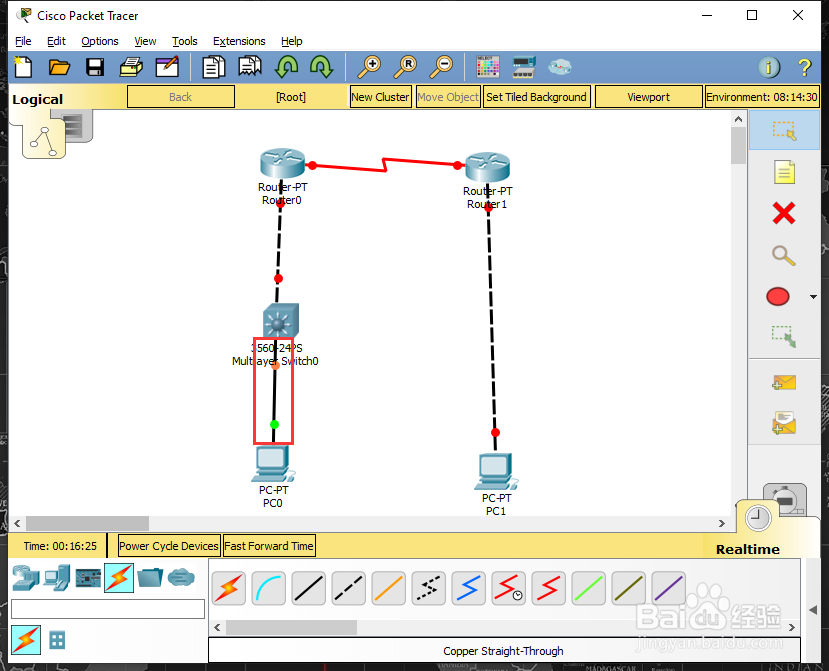The image size is (829, 671).
Task: Click Power Cycle Devices button
Action: pos(169,546)
